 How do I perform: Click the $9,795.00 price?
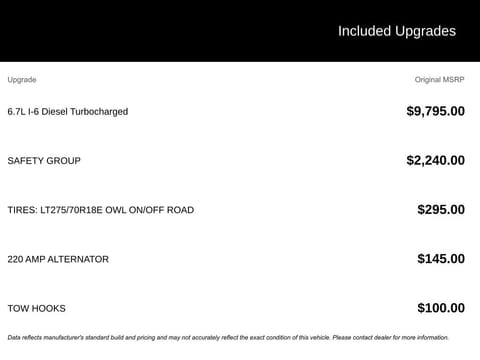[x=435, y=111]
